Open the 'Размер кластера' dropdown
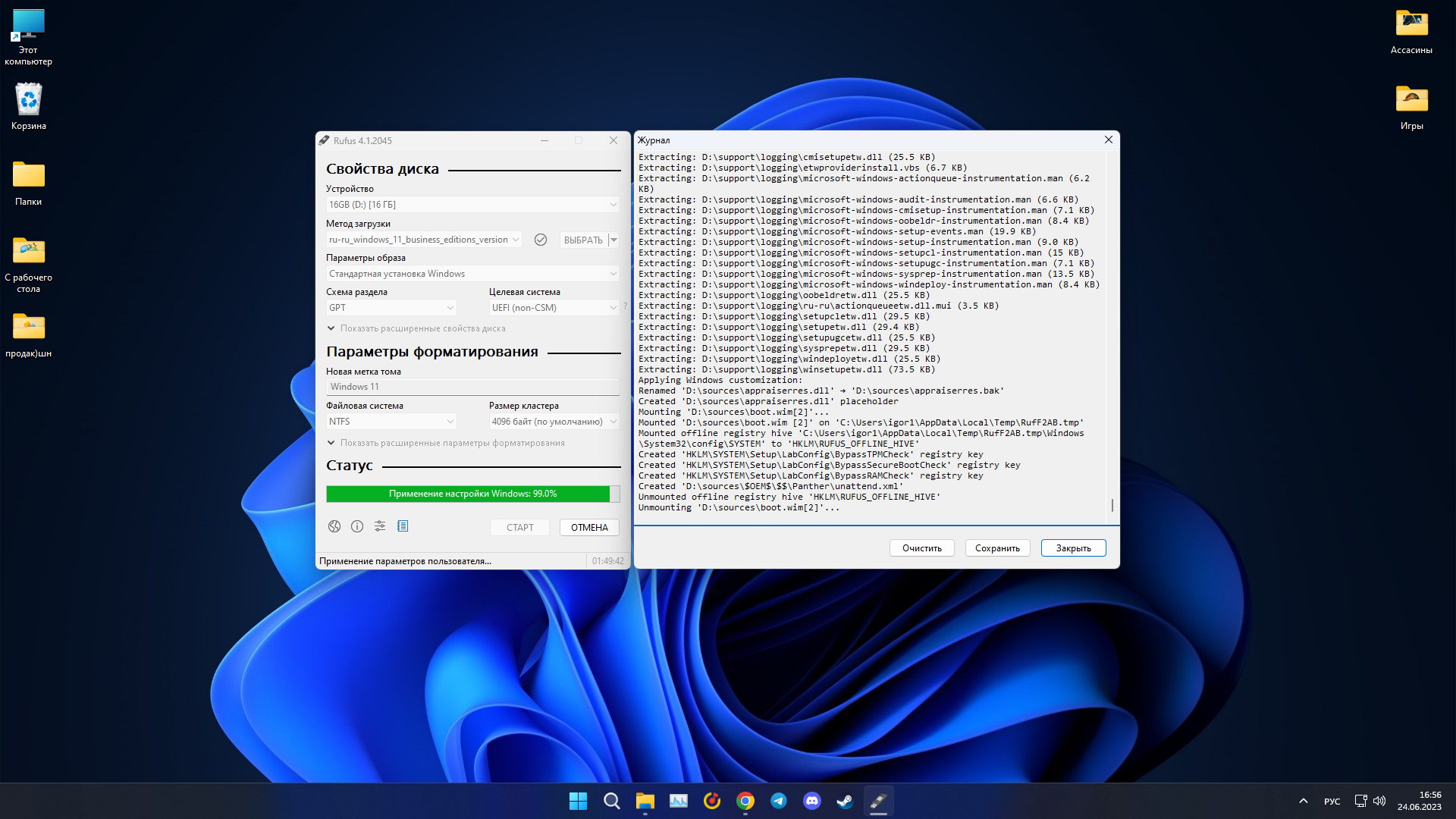1456x819 pixels. point(554,422)
